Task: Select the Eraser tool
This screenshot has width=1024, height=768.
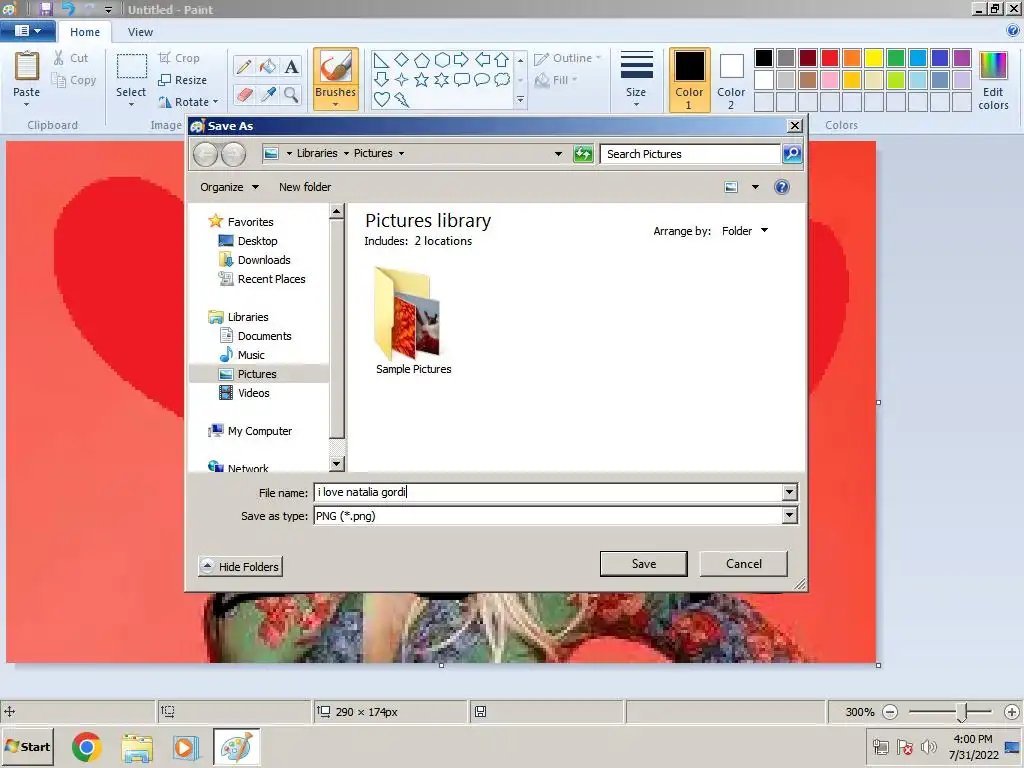Action: (x=244, y=95)
